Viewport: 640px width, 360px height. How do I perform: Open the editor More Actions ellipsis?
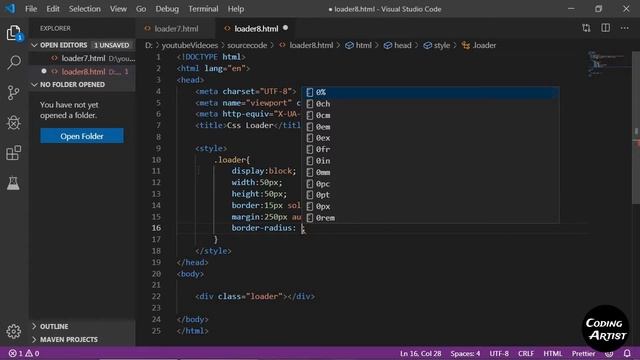click(x=625, y=28)
